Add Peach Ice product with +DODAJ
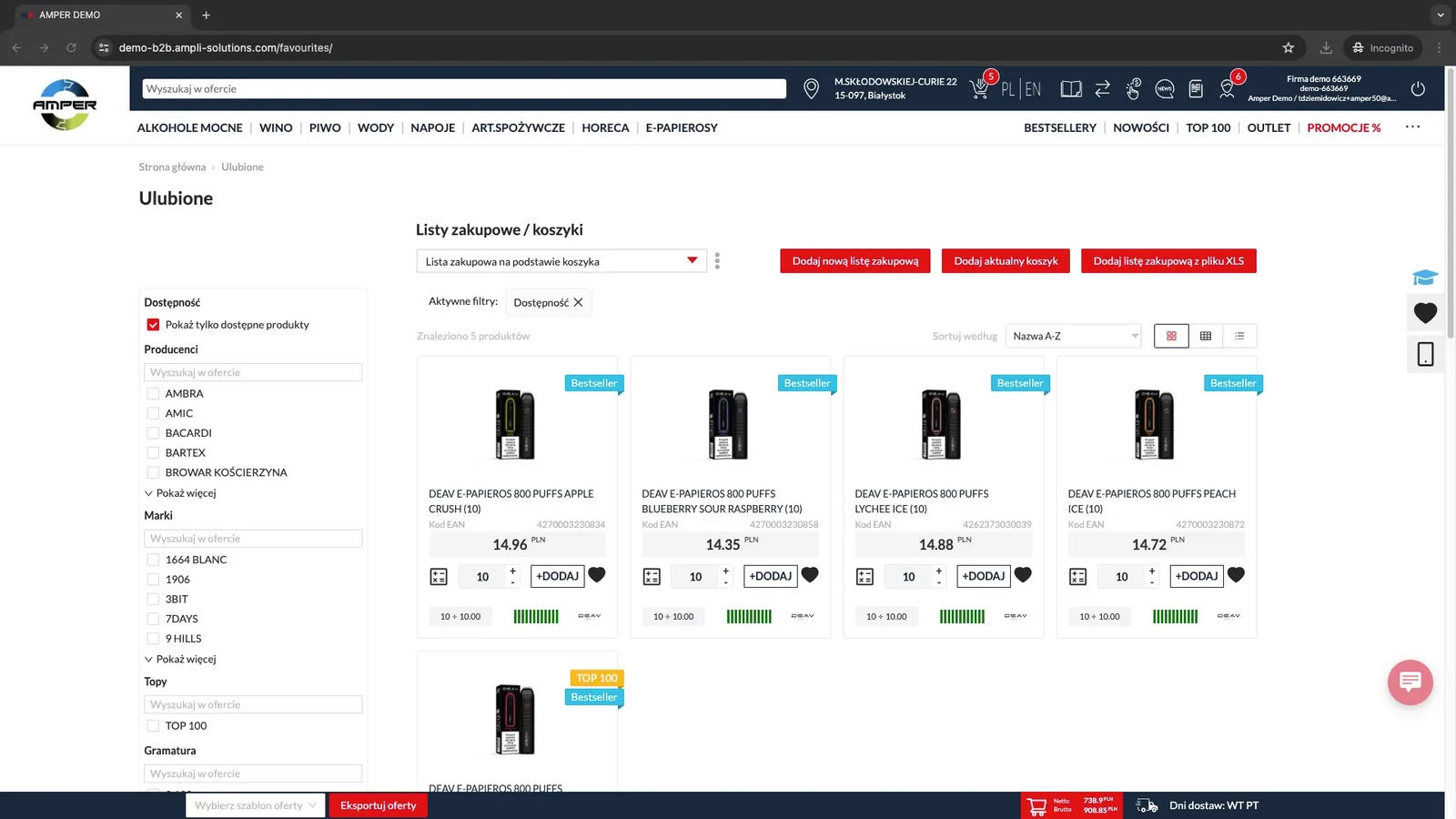 [x=1197, y=576]
